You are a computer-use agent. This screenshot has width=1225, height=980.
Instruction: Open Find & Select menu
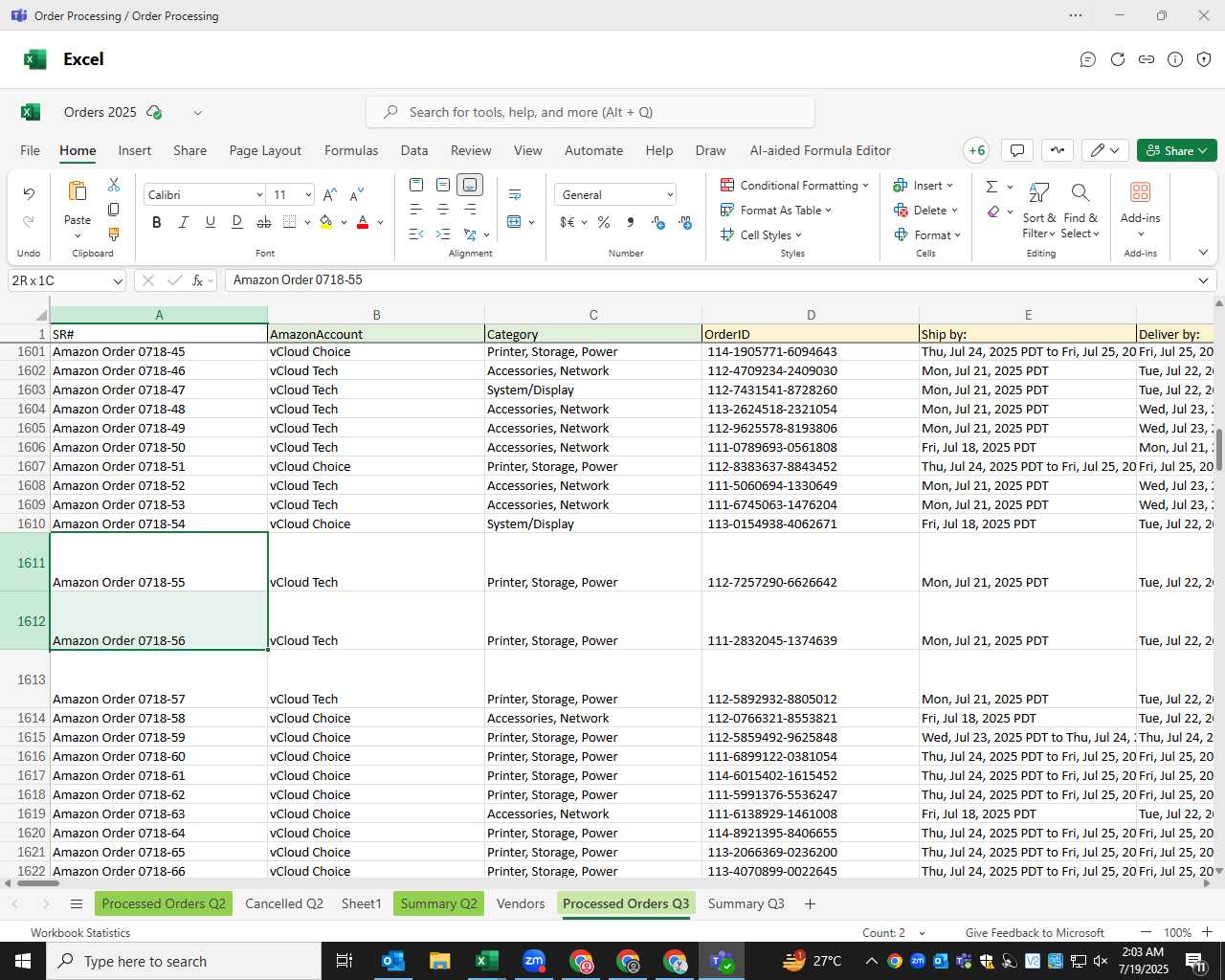(x=1080, y=211)
